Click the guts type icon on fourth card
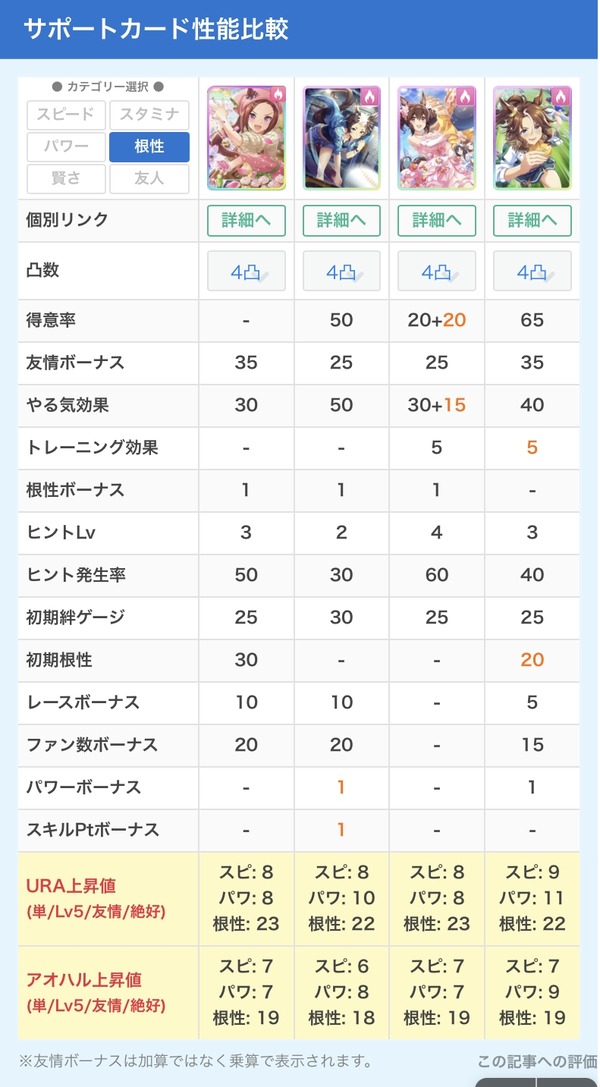 pyautogui.click(x=561, y=96)
